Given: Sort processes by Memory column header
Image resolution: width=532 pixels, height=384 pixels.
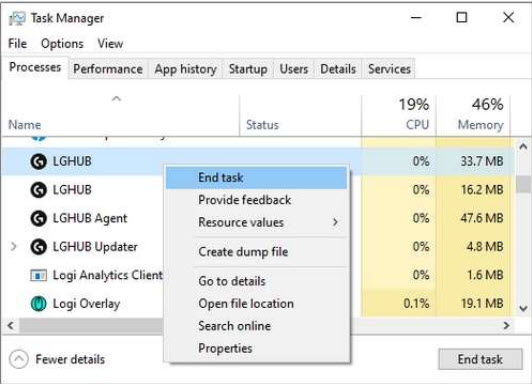Looking at the screenshot, I should point(480,125).
